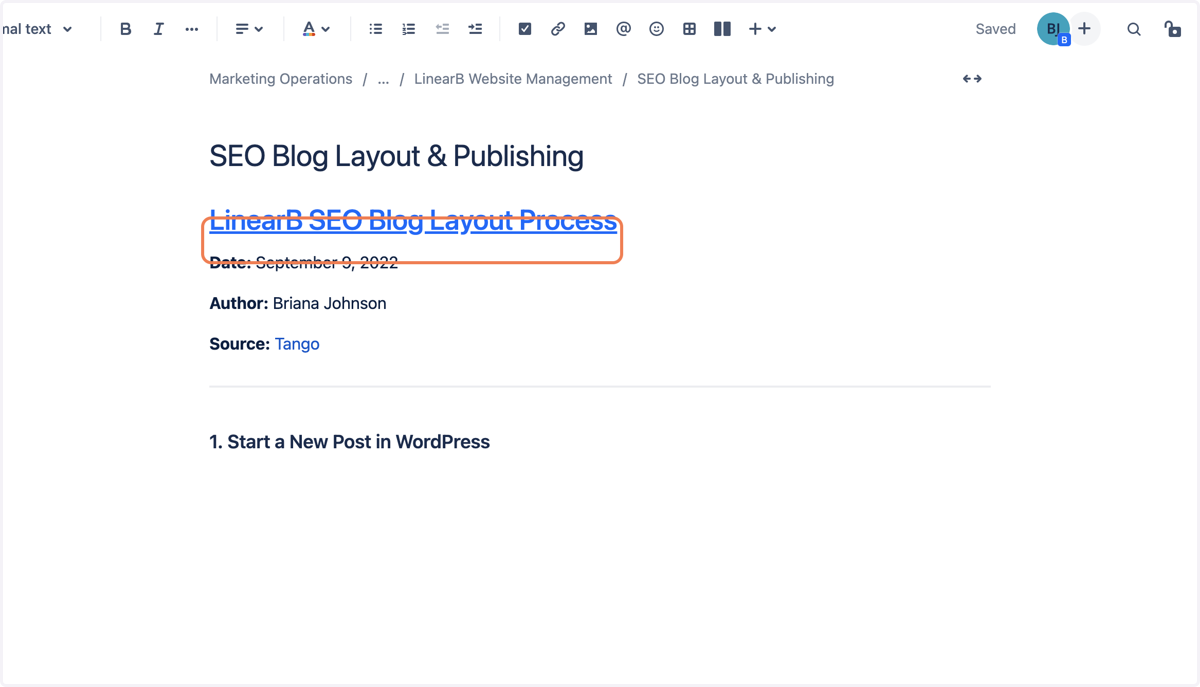The image size is (1200, 687).
Task: Click heading 1. Start a New Post in WordPress
Action: pyautogui.click(x=349, y=442)
